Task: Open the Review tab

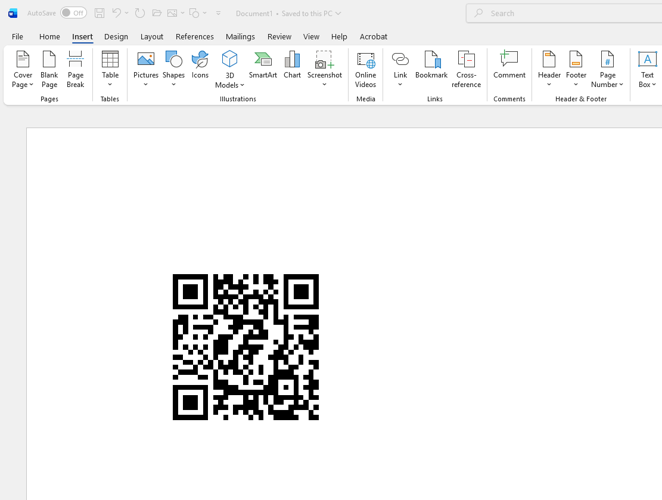Action: (x=279, y=37)
